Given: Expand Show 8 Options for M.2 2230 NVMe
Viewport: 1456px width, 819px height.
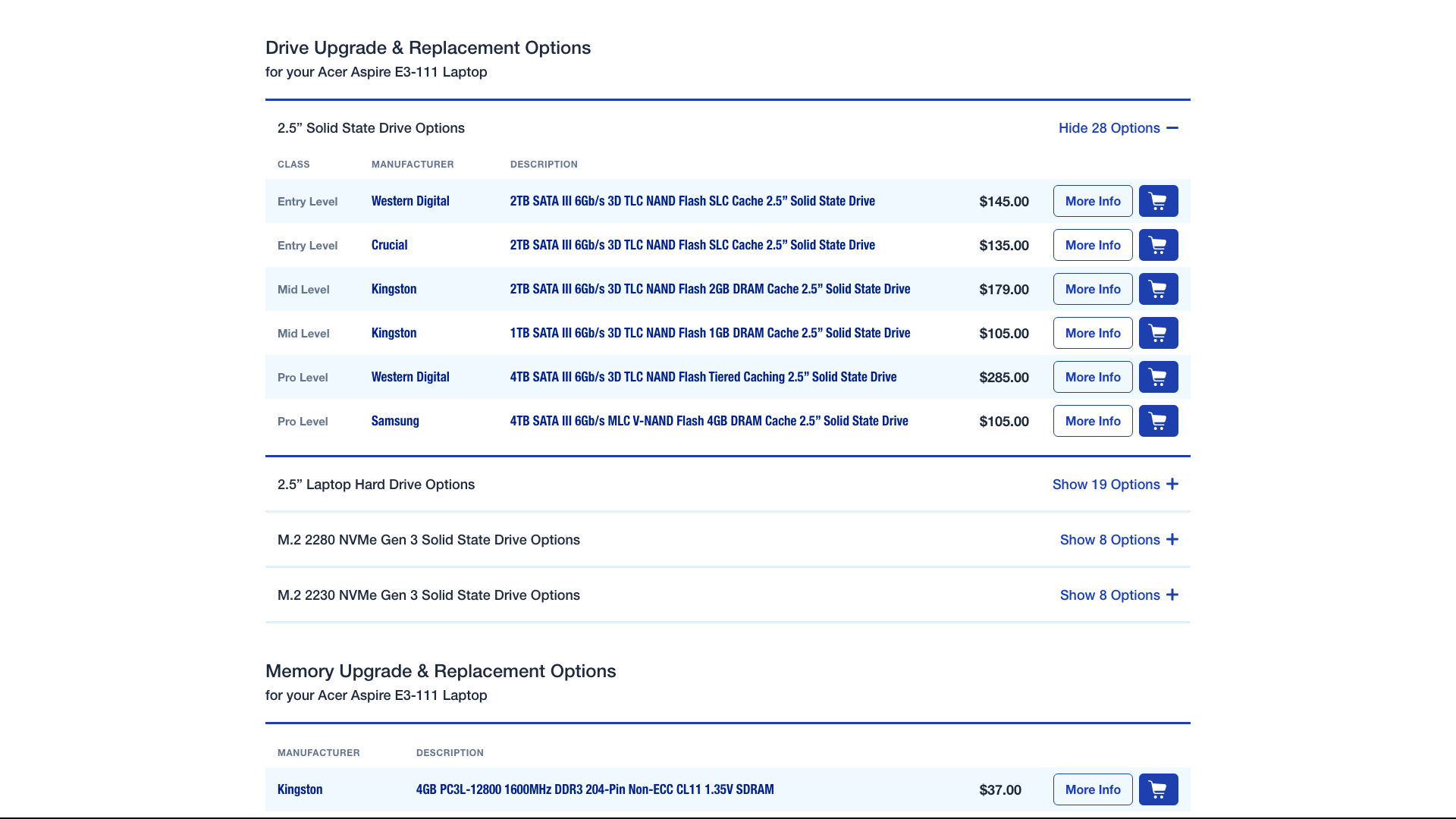Looking at the screenshot, I should pyautogui.click(x=1119, y=595).
